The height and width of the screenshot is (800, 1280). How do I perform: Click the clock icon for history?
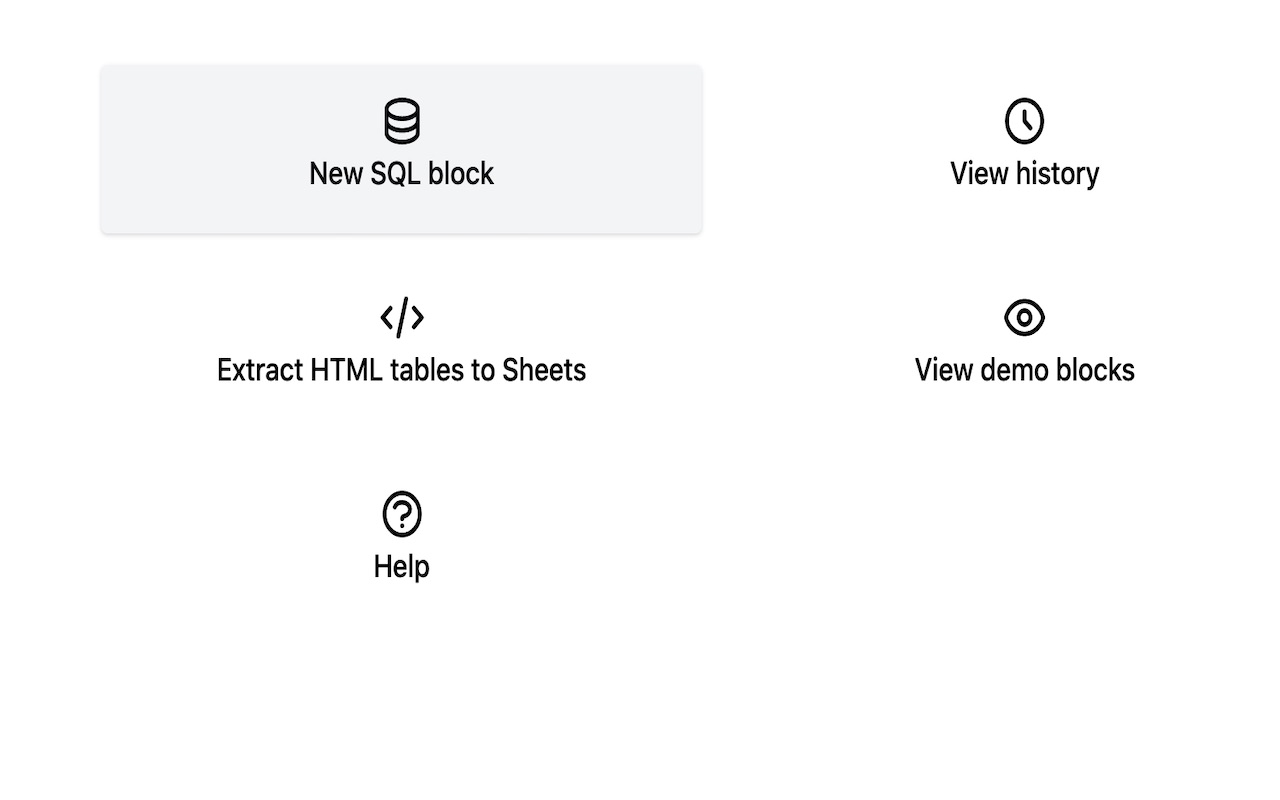(x=1024, y=121)
